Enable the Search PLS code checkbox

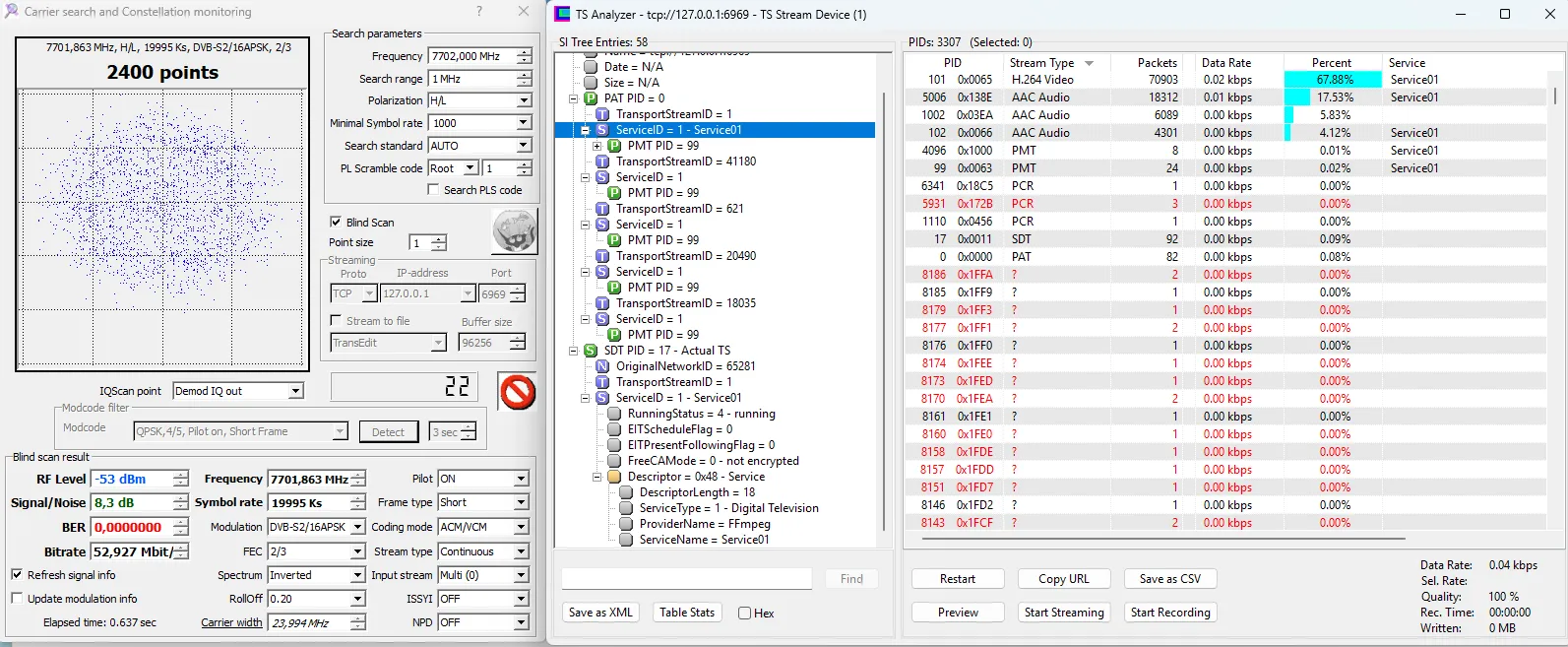click(433, 190)
